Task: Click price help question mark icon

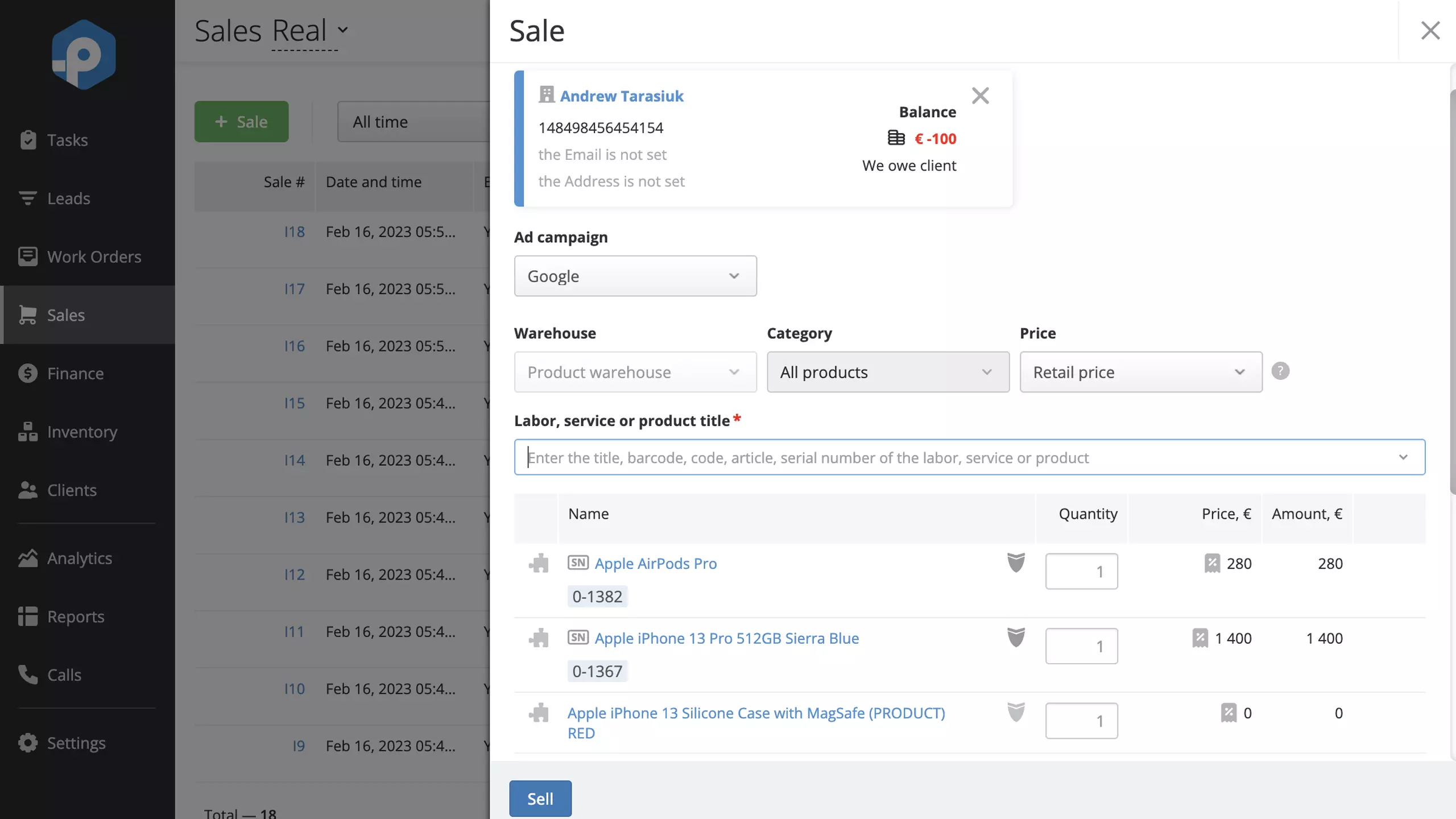Action: point(1280,371)
